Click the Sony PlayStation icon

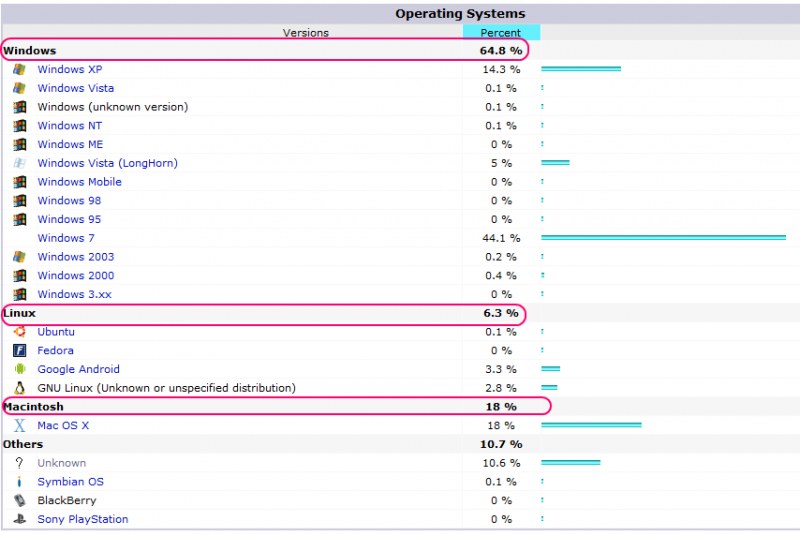[x=19, y=520]
